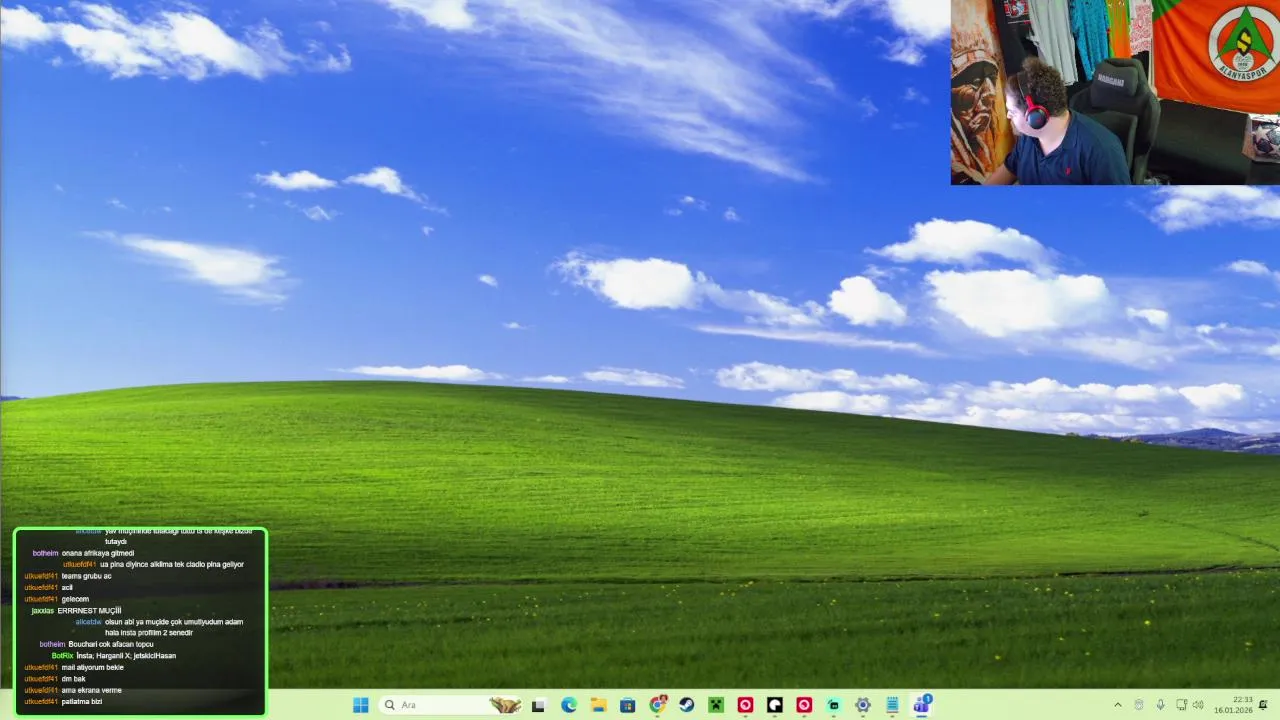Open Google Chrome from the taskbar
The height and width of the screenshot is (720, 1280).
point(657,705)
